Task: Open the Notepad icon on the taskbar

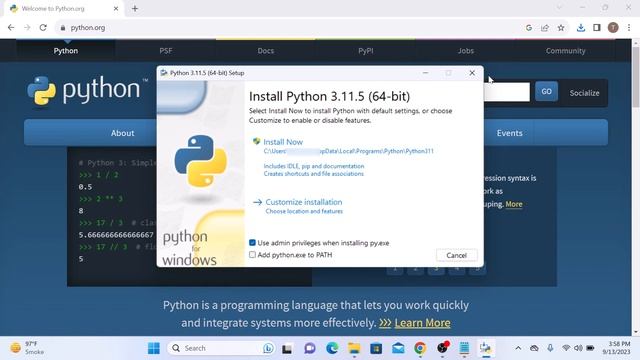Action: tap(464, 348)
